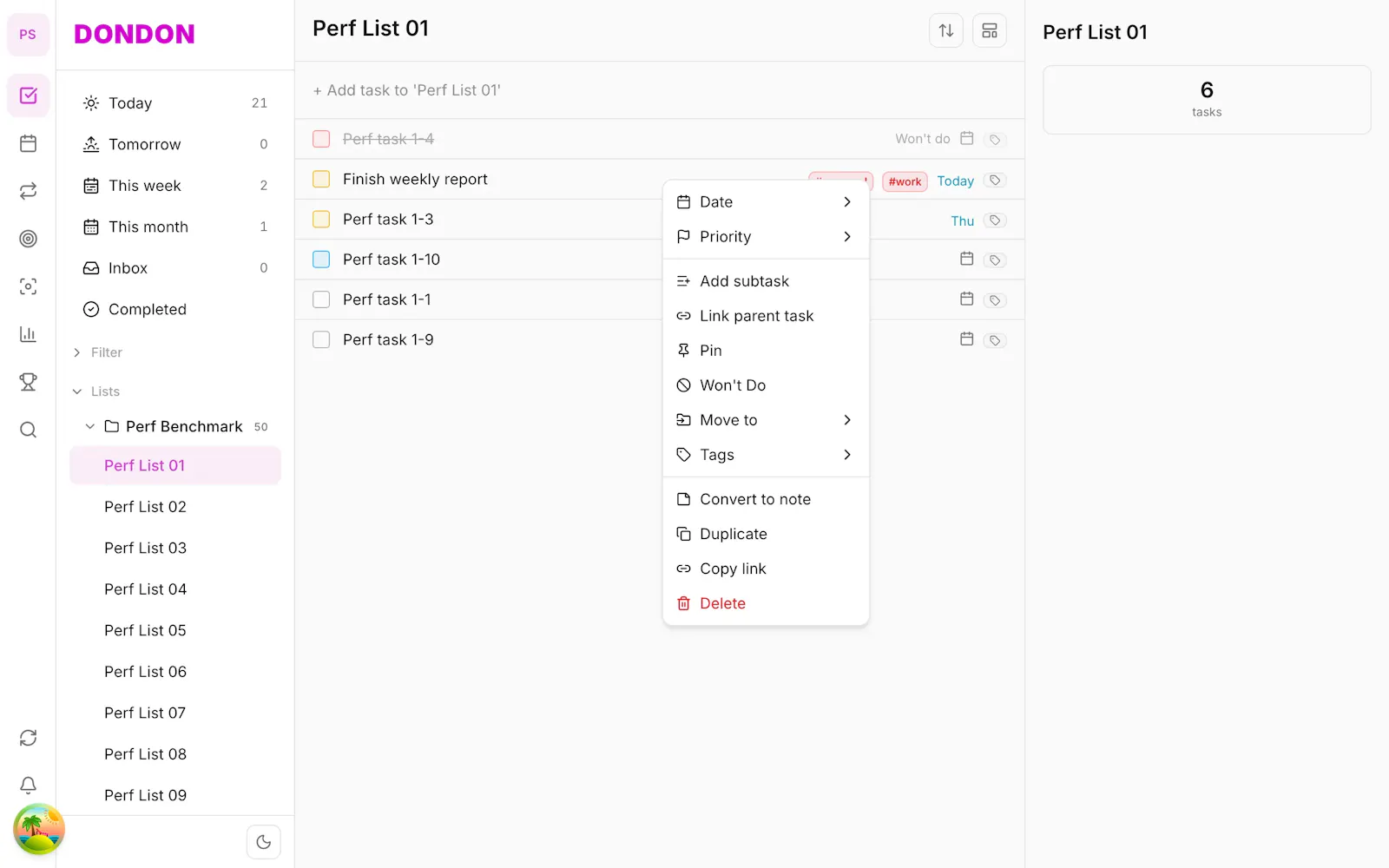Screen dimensions: 1389x868
Task: Toggle dark mode moon icon
Action: point(264,842)
